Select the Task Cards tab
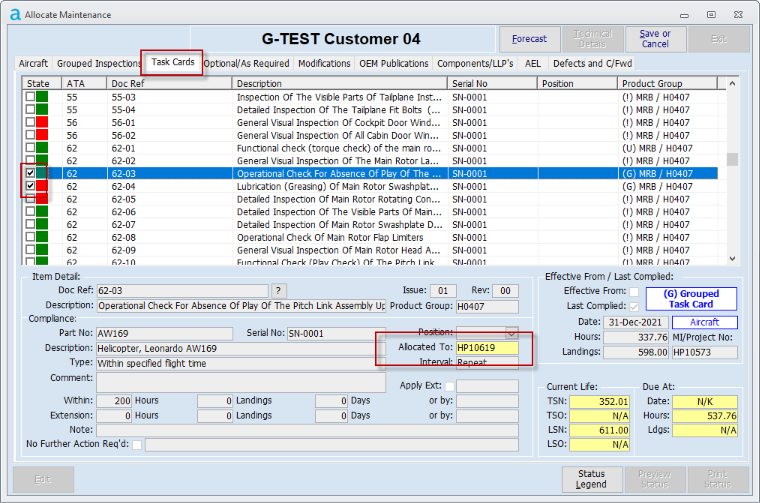This screenshot has height=503, width=760. tap(173, 62)
